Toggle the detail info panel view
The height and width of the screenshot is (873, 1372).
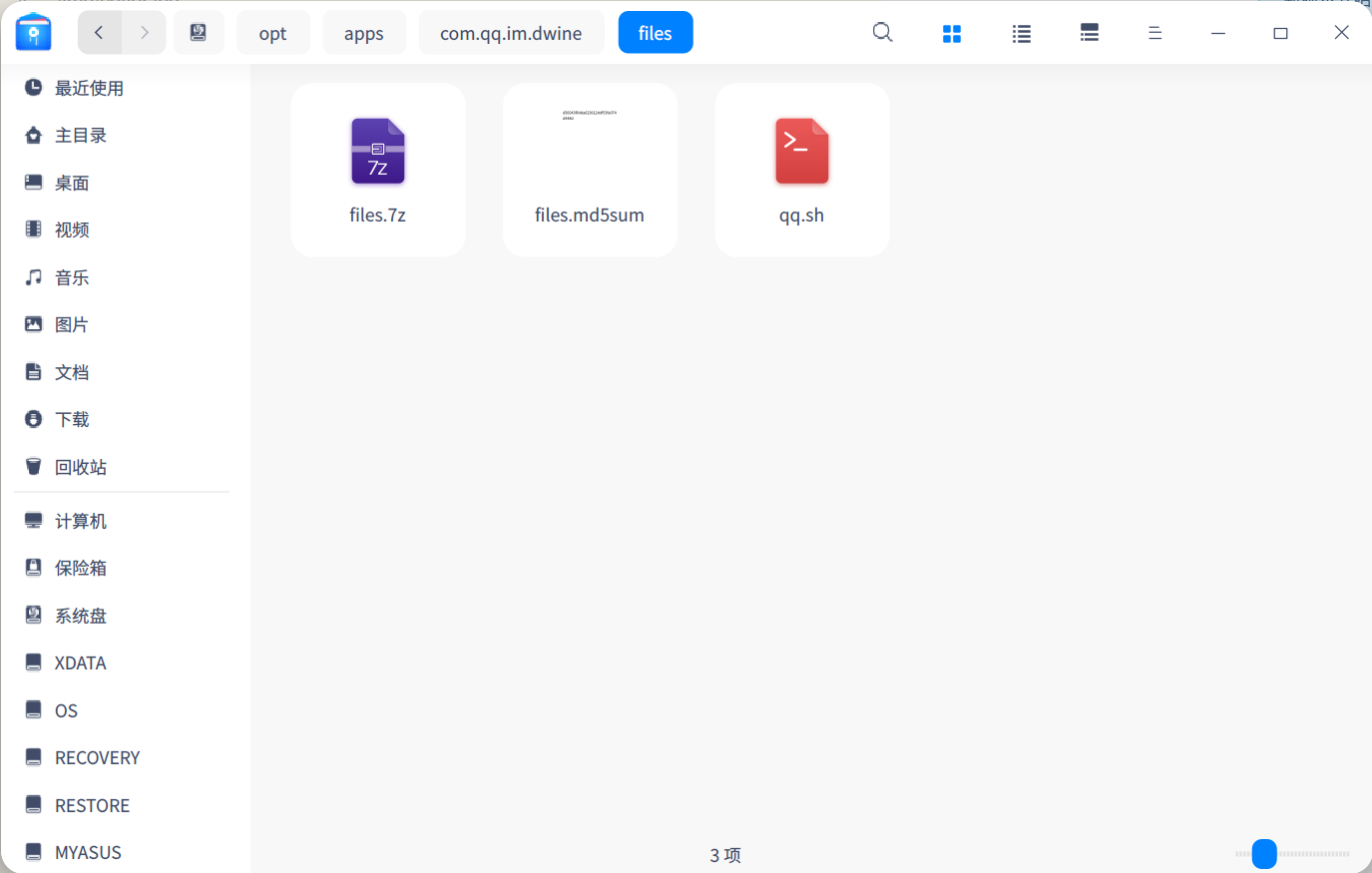coord(1090,34)
